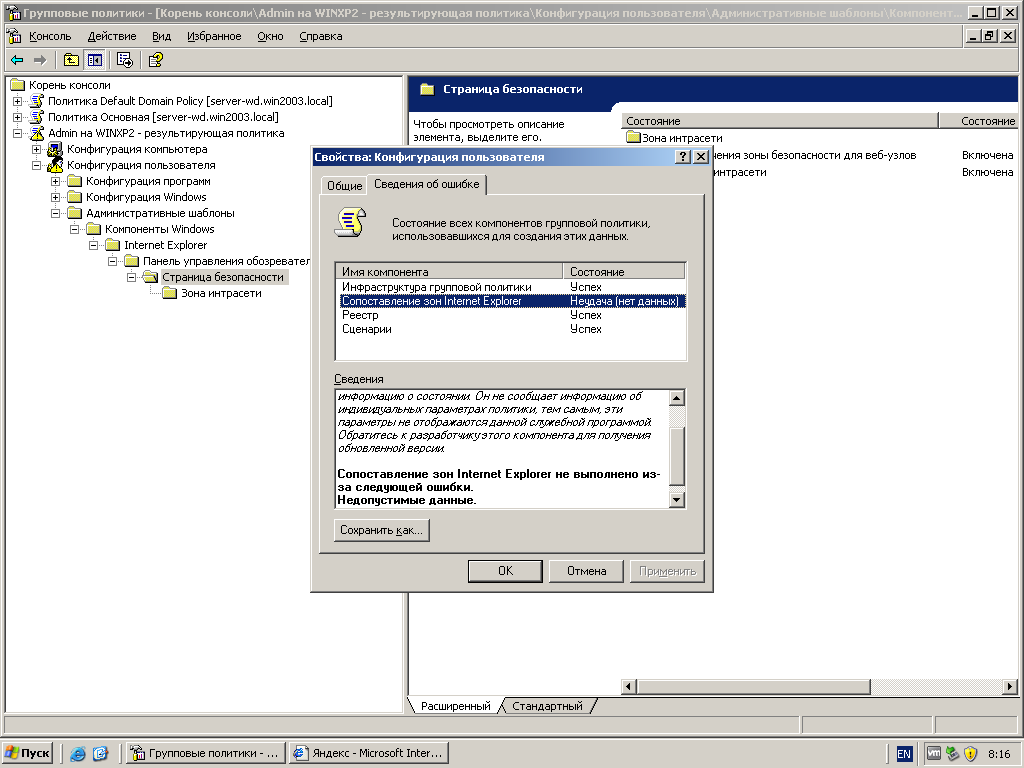Click the right pane scroll right arrow
The width and height of the screenshot is (1024, 768).
pos(1010,686)
